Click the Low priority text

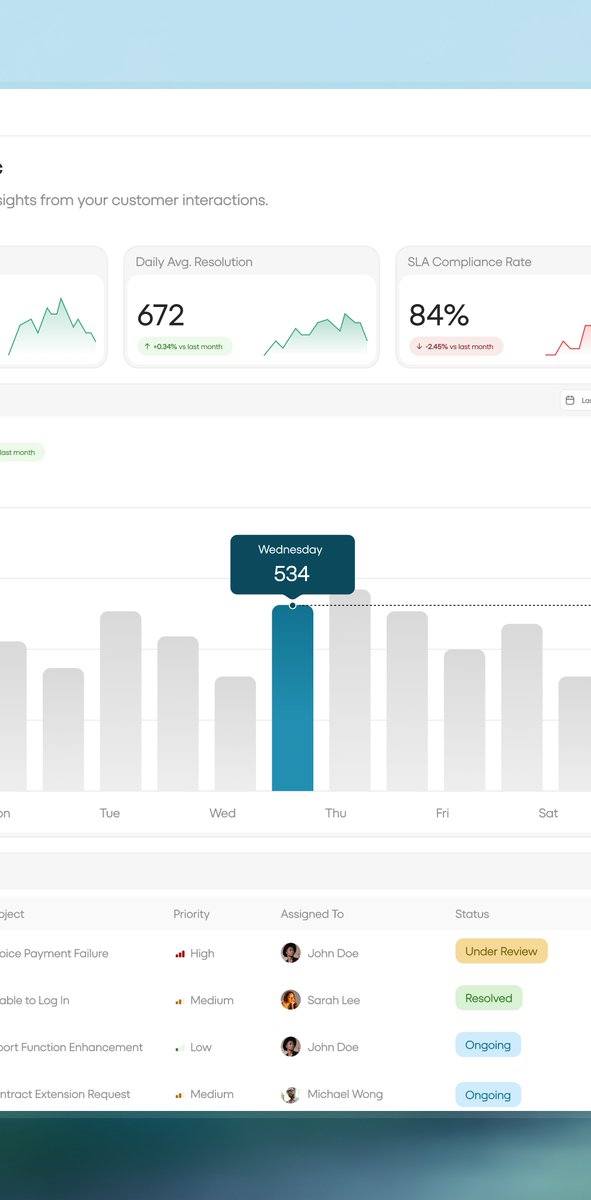click(x=201, y=1048)
